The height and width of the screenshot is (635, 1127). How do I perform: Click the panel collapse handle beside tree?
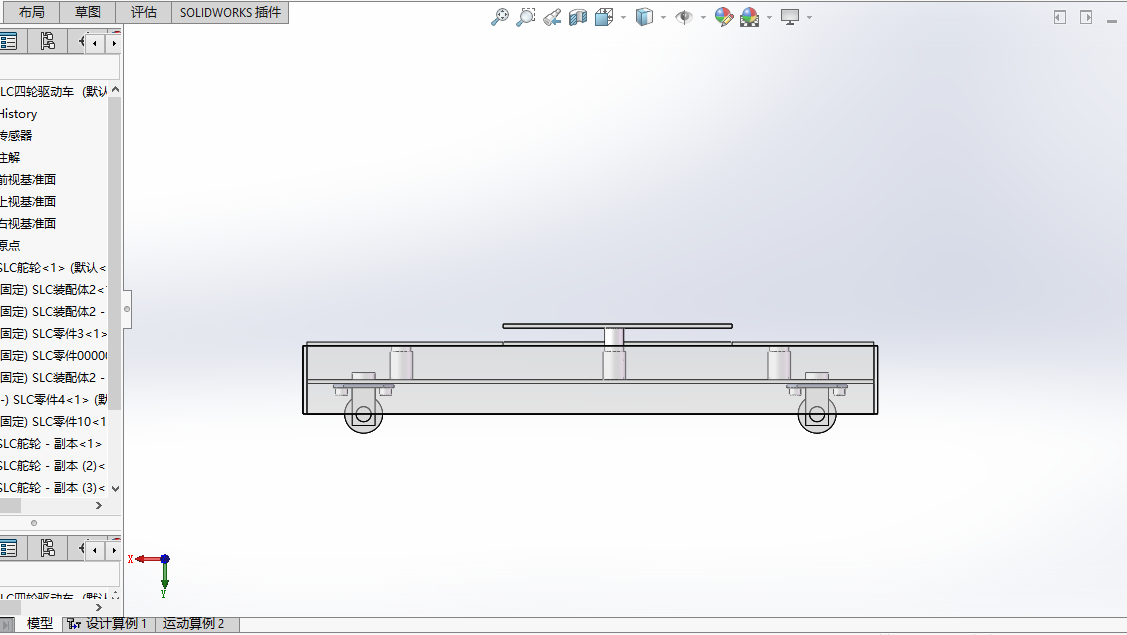[x=127, y=309]
